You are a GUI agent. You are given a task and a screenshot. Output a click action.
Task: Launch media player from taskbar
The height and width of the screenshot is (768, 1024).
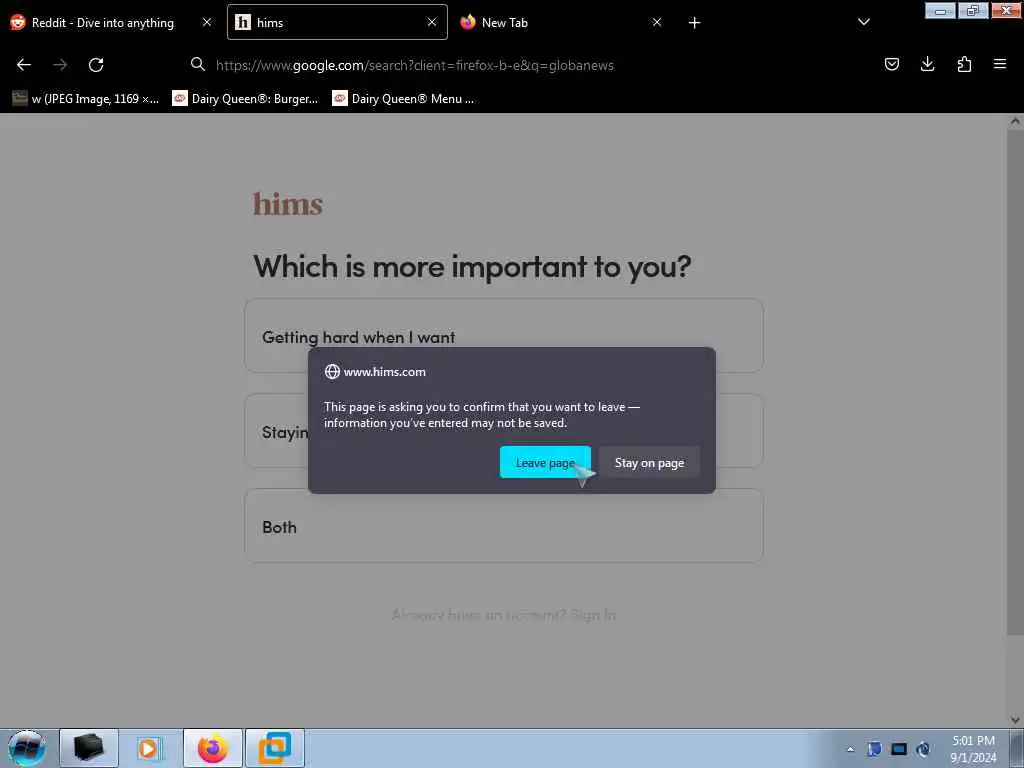coord(149,748)
